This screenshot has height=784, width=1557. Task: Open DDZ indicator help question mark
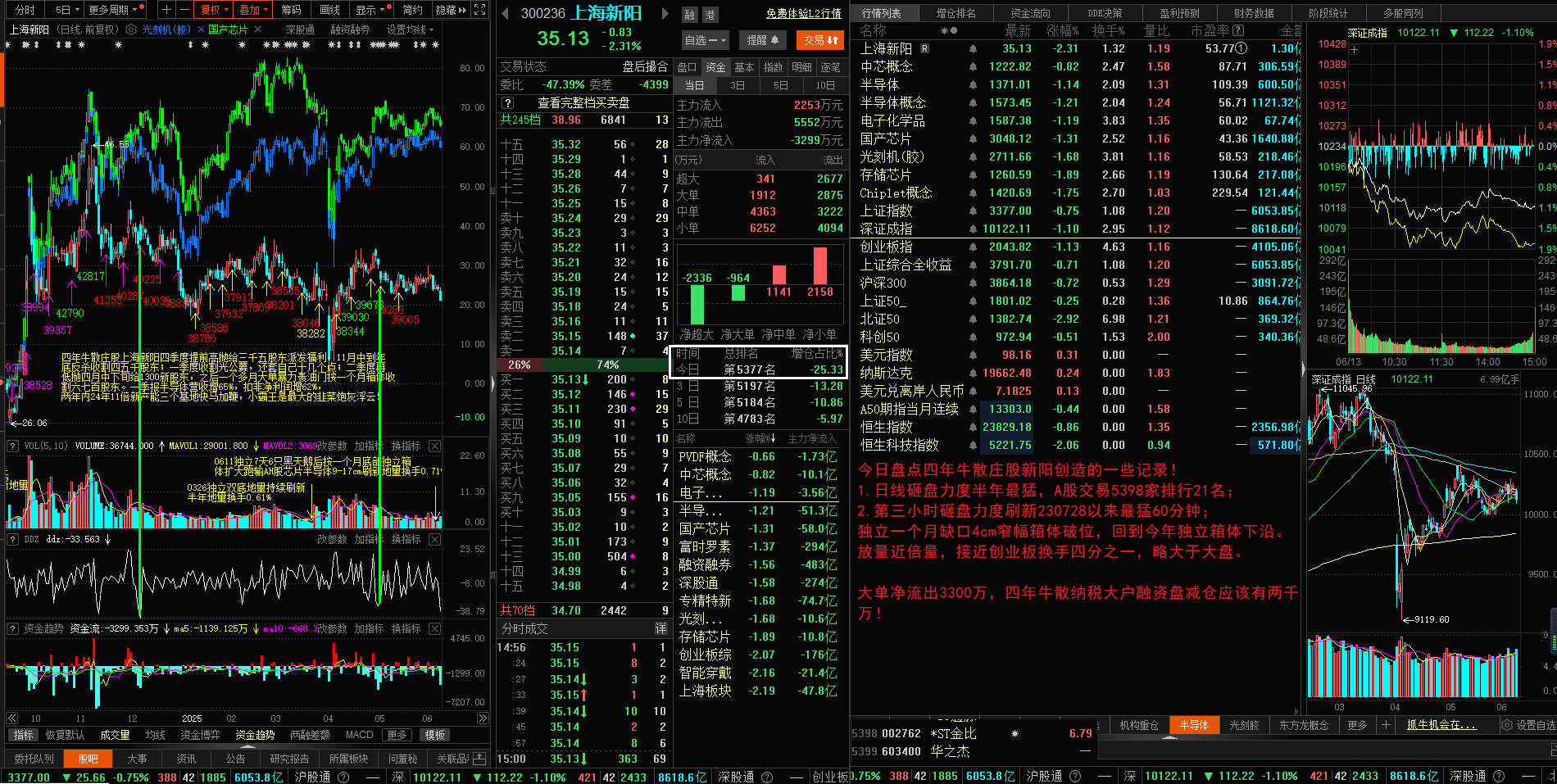[x=12, y=539]
